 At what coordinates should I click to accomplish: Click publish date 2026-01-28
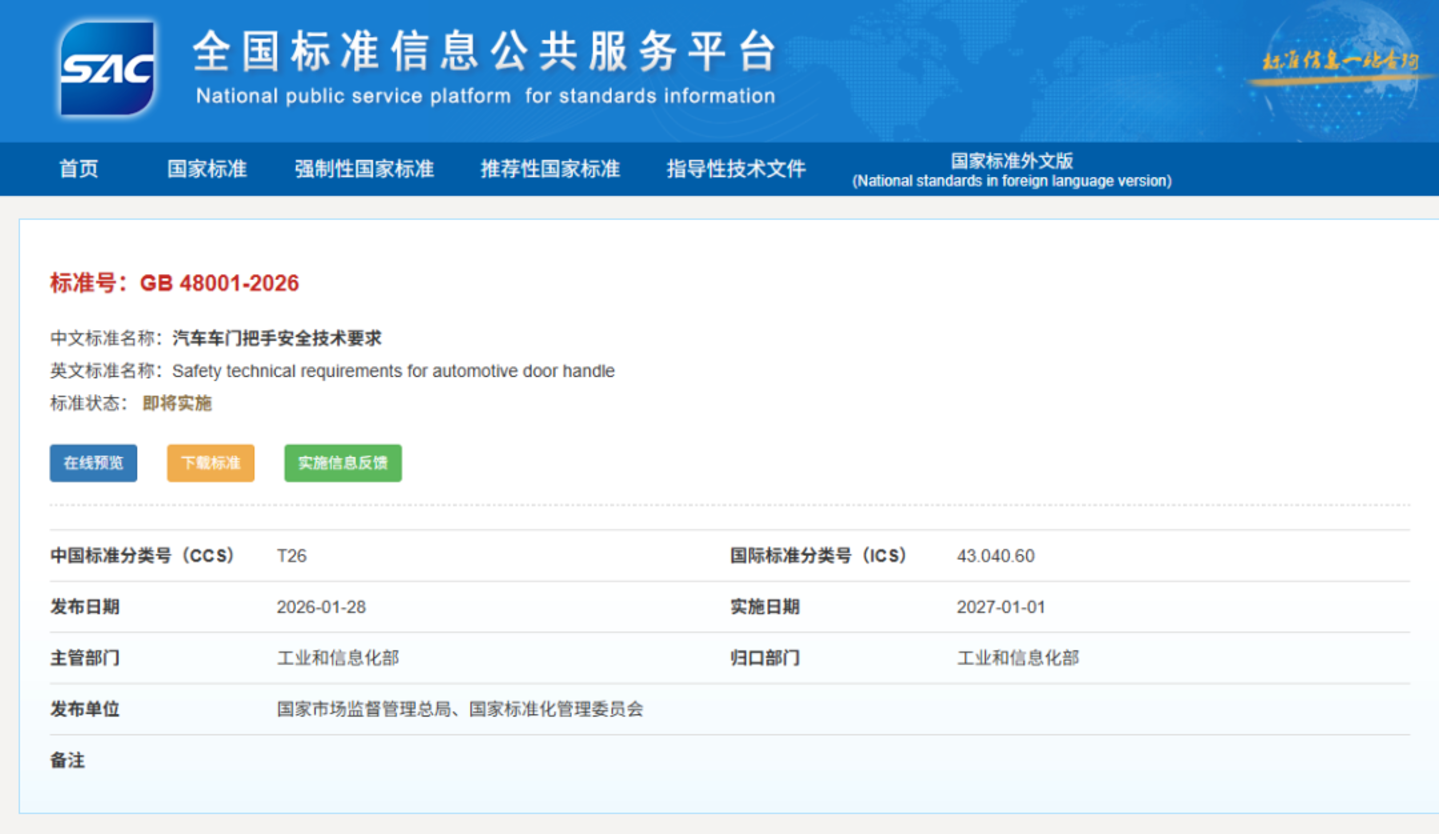[321, 607]
